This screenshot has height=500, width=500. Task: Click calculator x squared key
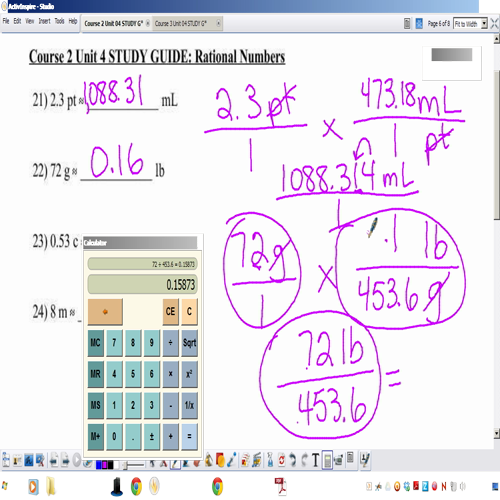point(189,374)
